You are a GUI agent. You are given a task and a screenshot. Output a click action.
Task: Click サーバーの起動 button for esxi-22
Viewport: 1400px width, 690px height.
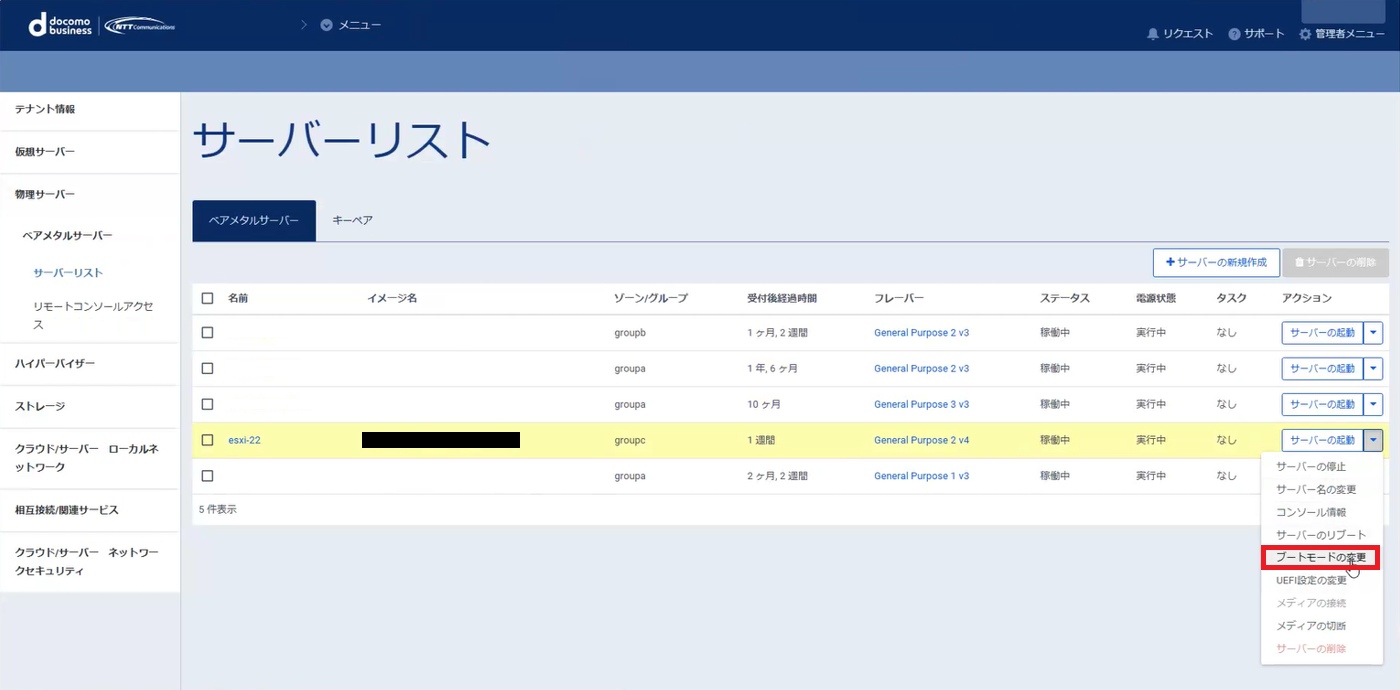point(1322,440)
